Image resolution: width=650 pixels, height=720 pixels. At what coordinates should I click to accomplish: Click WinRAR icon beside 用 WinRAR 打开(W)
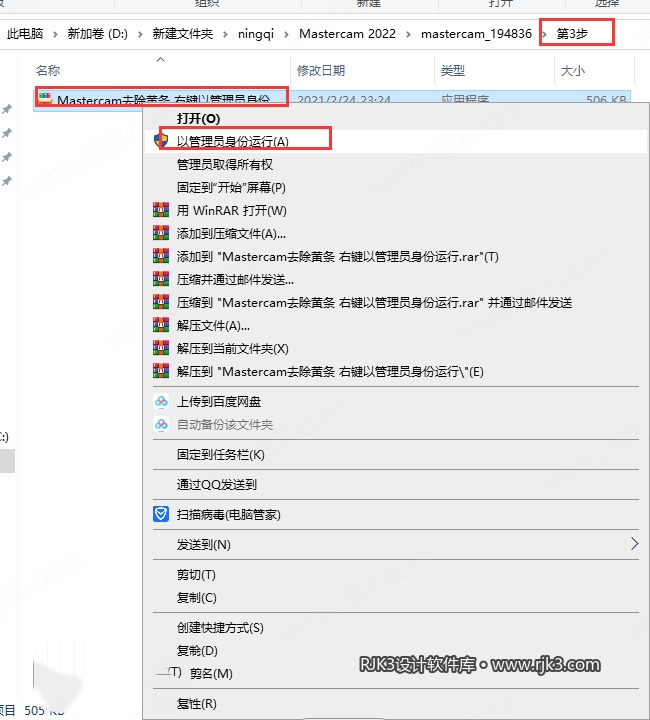tap(161, 210)
